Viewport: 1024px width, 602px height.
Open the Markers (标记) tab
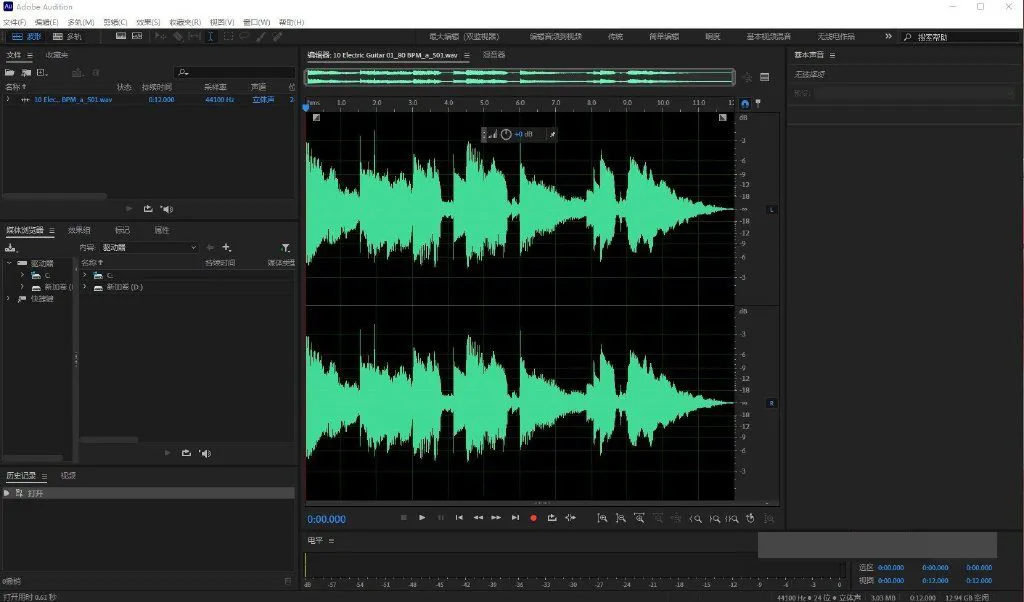(x=122, y=230)
